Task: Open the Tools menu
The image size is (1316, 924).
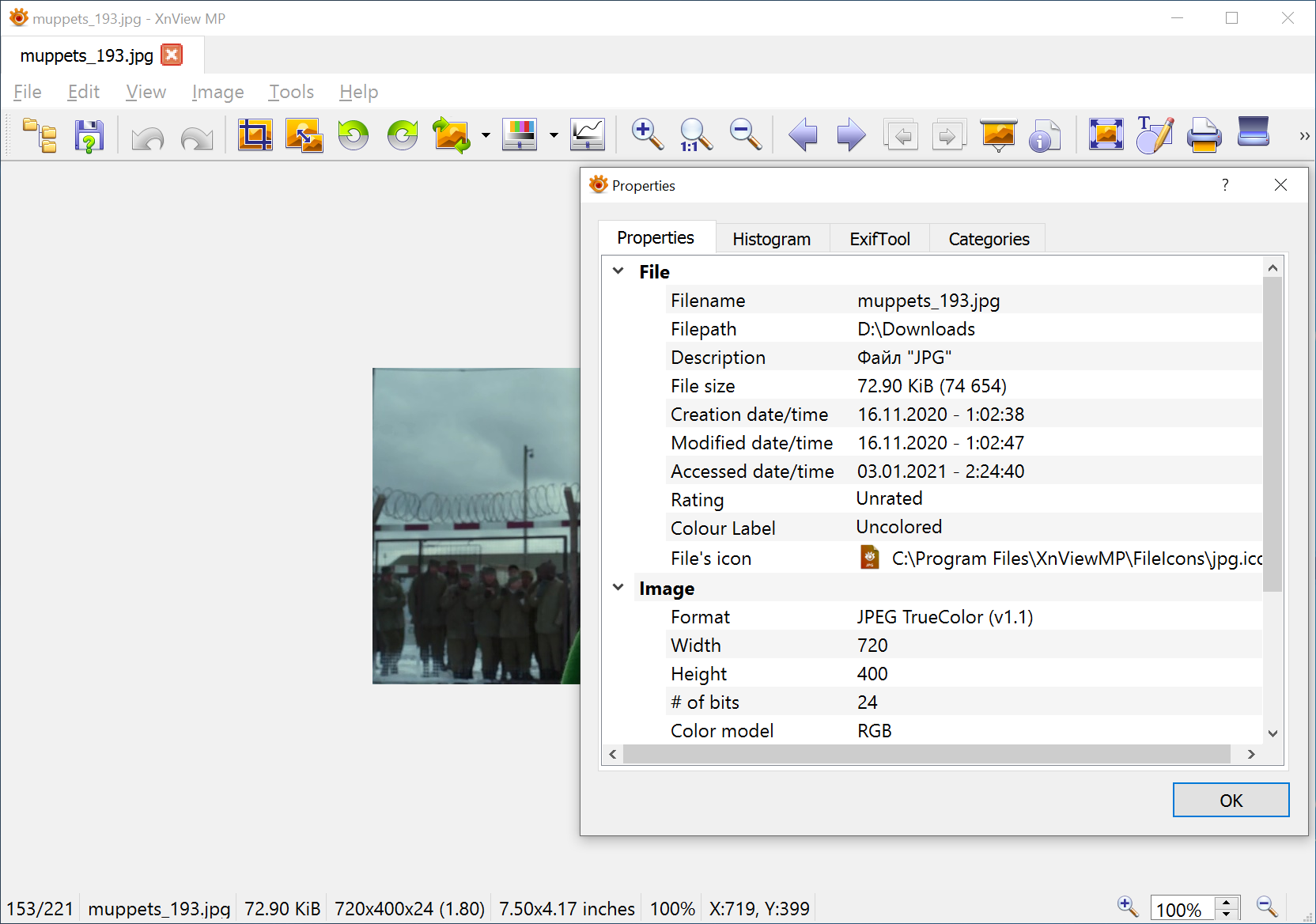Action: 291,92
